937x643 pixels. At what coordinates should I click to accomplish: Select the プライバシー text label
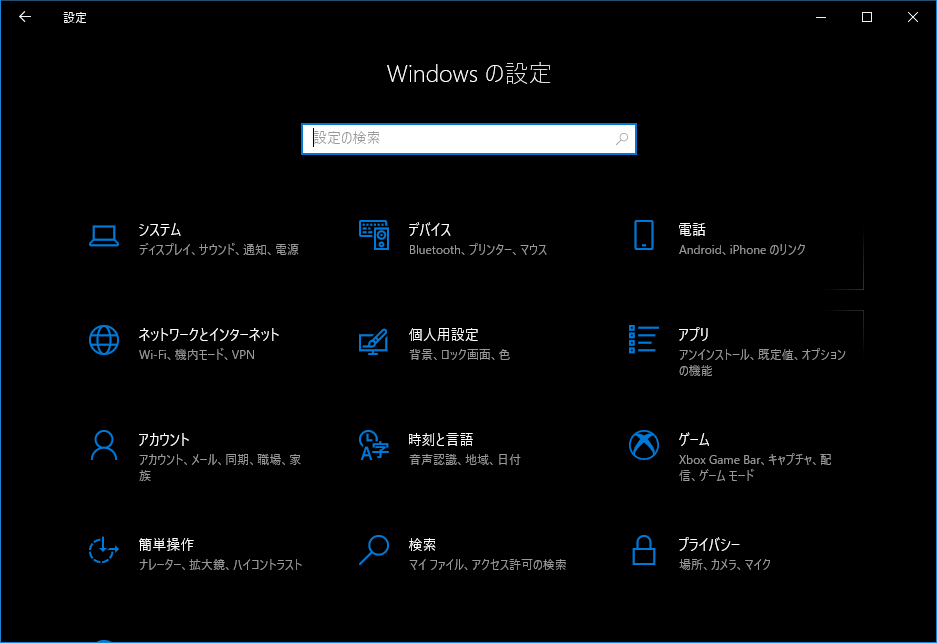[709, 545]
